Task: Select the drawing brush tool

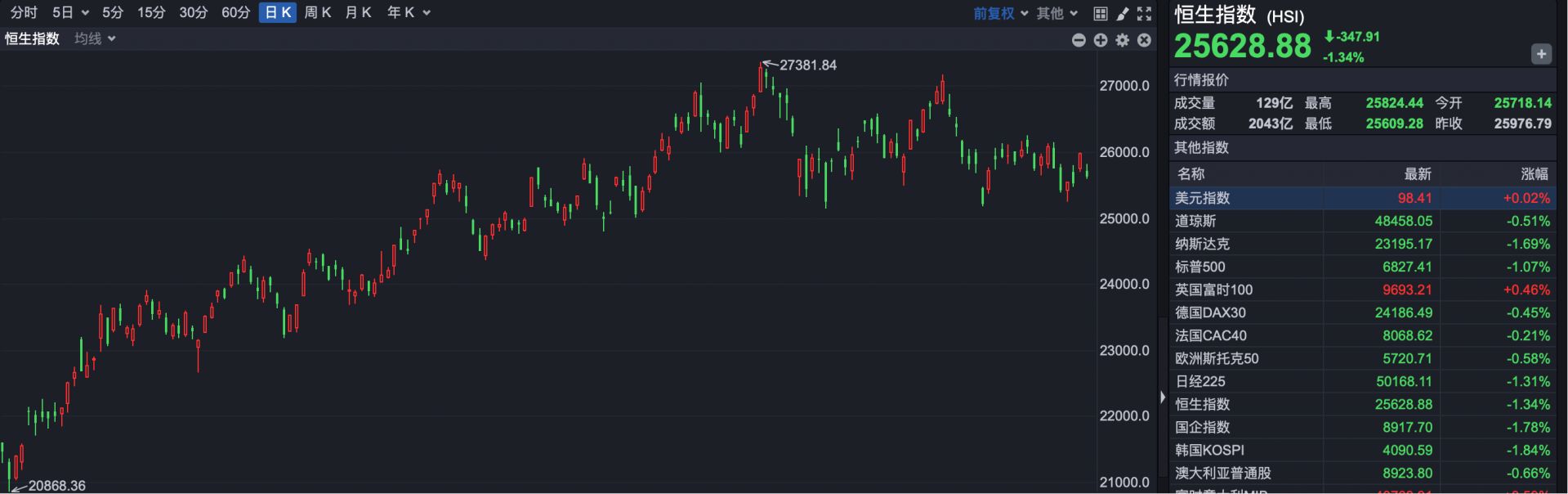Action: pyautogui.click(x=1123, y=13)
